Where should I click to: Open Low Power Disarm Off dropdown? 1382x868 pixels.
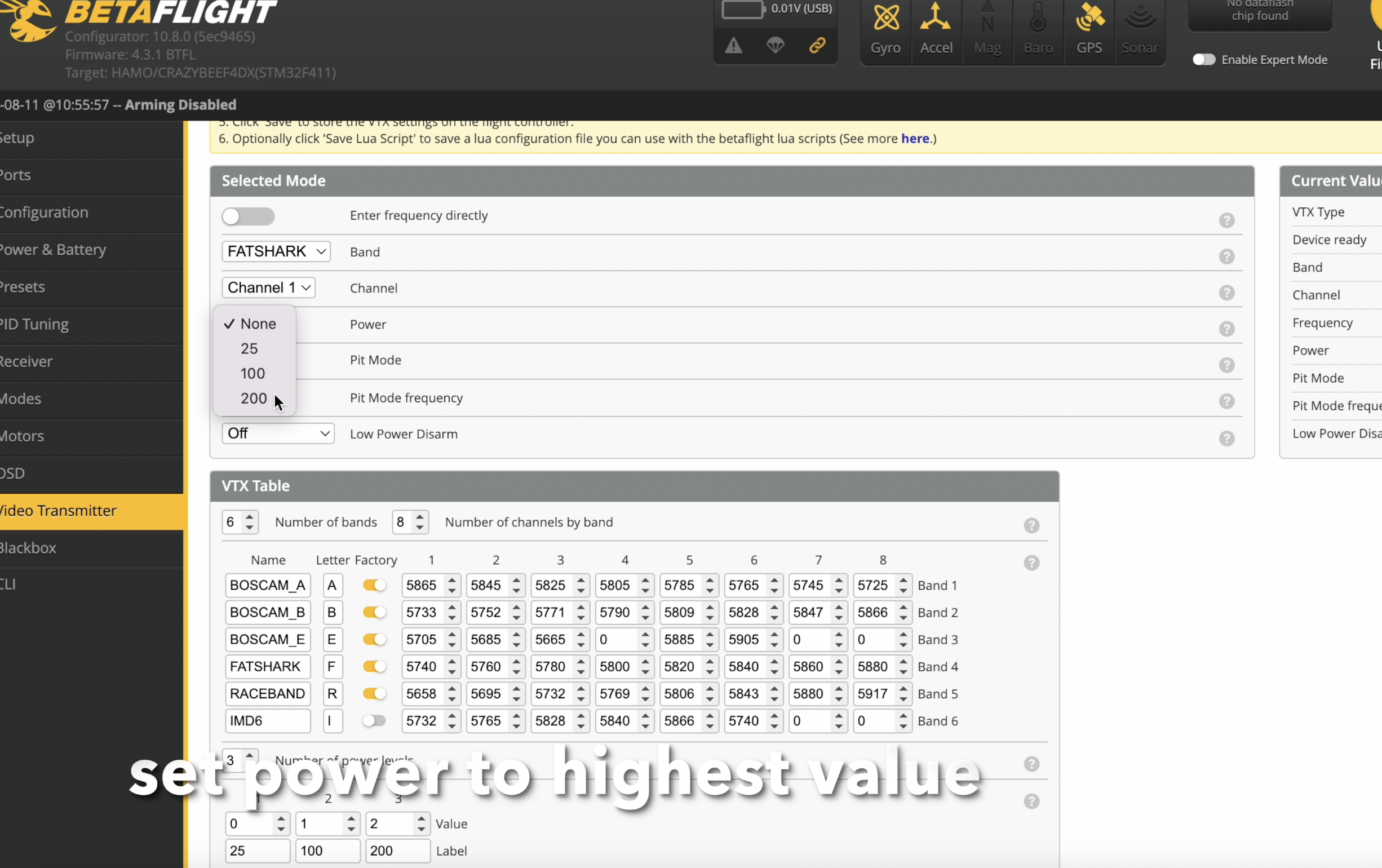278,433
